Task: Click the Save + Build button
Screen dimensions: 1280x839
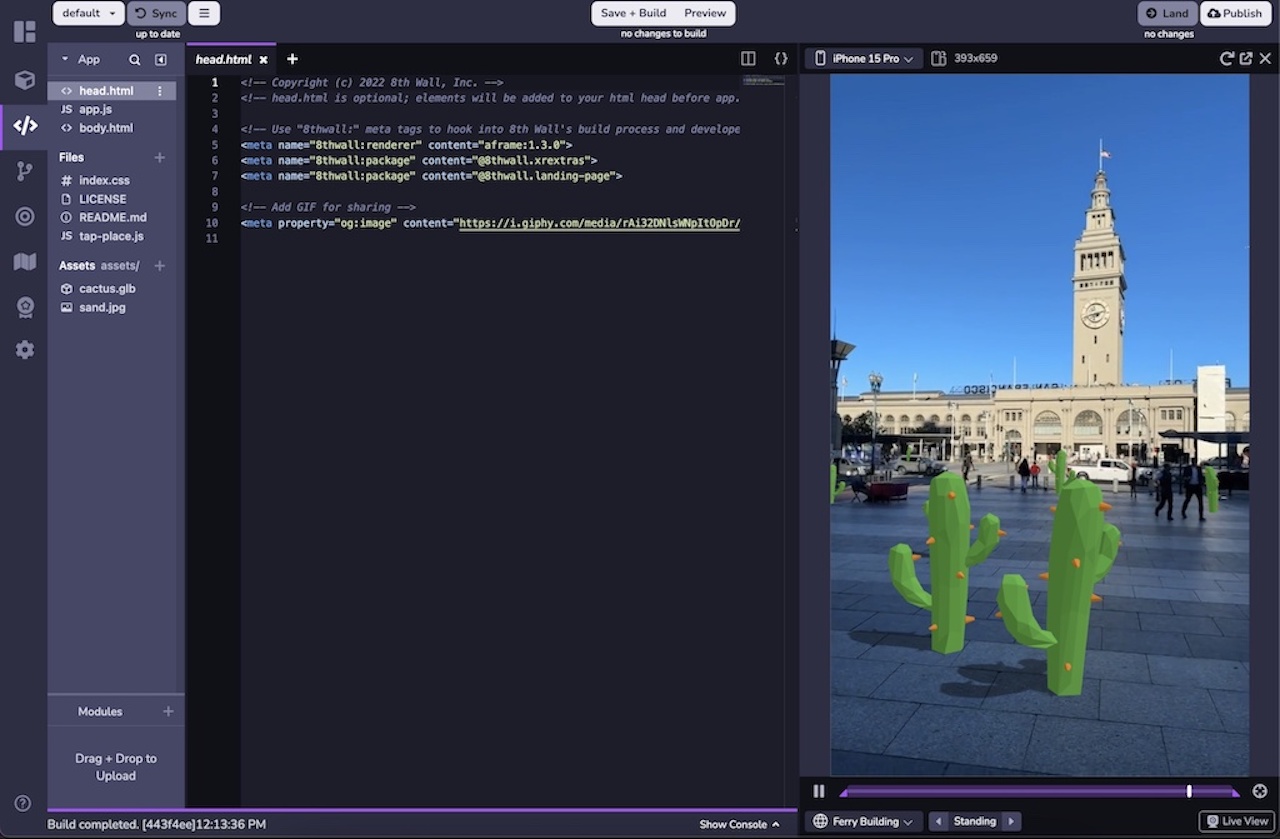Action: (x=633, y=13)
